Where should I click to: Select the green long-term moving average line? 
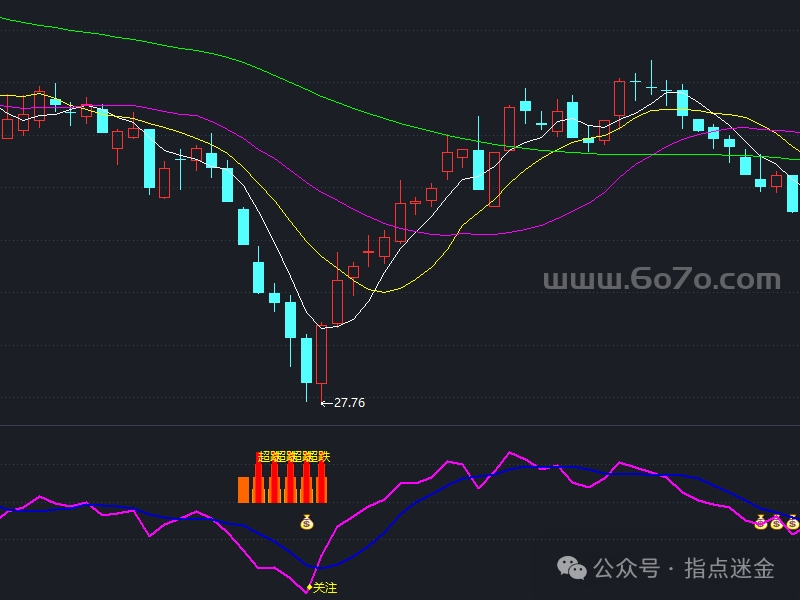tap(300, 78)
